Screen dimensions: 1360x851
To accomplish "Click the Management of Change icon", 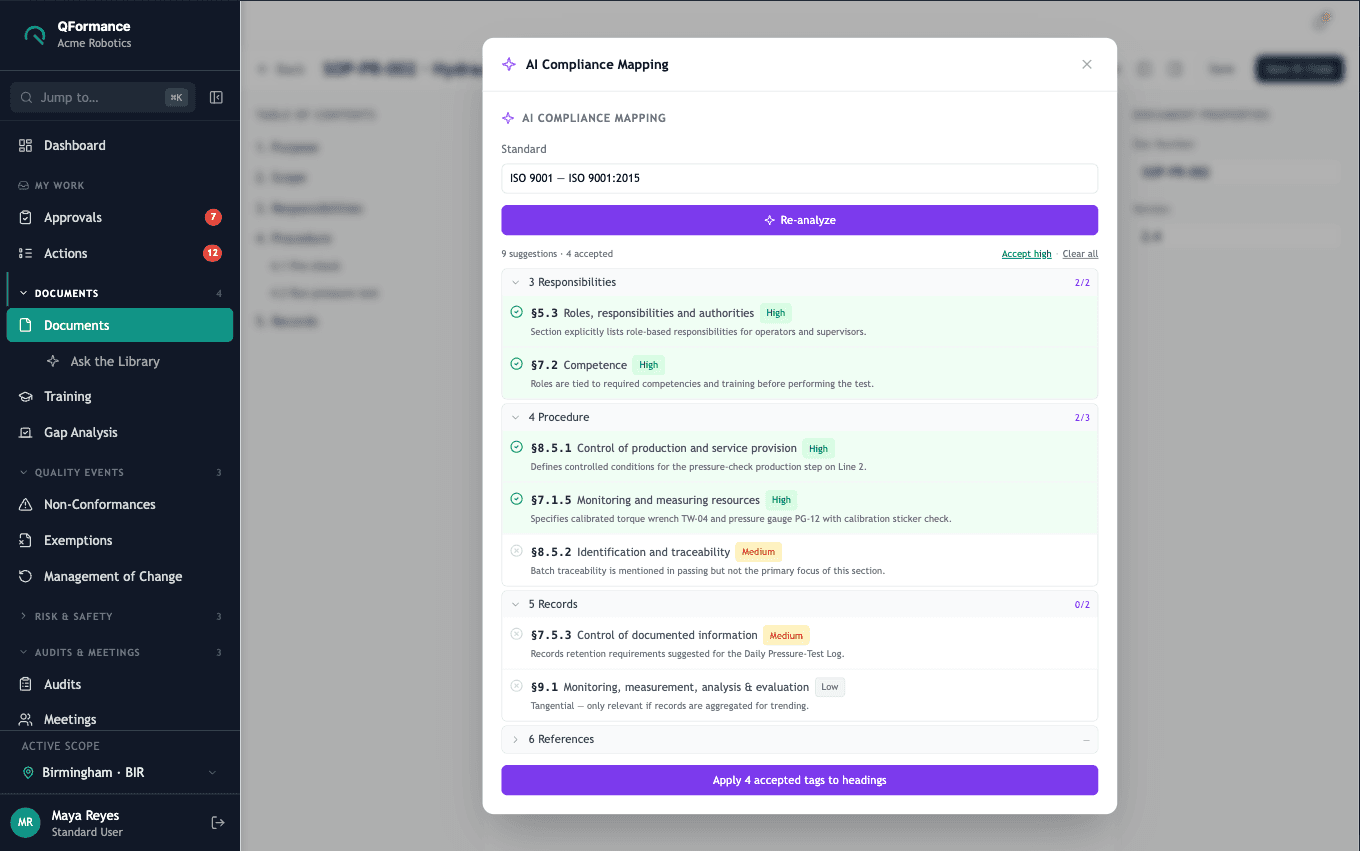I will coord(26,577).
